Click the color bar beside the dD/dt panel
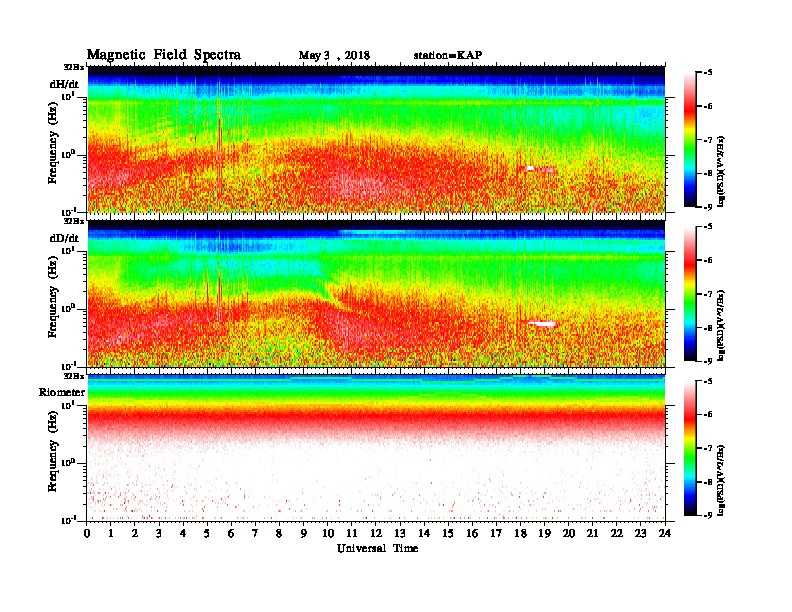792x612 pixels. pyautogui.click(x=690, y=294)
